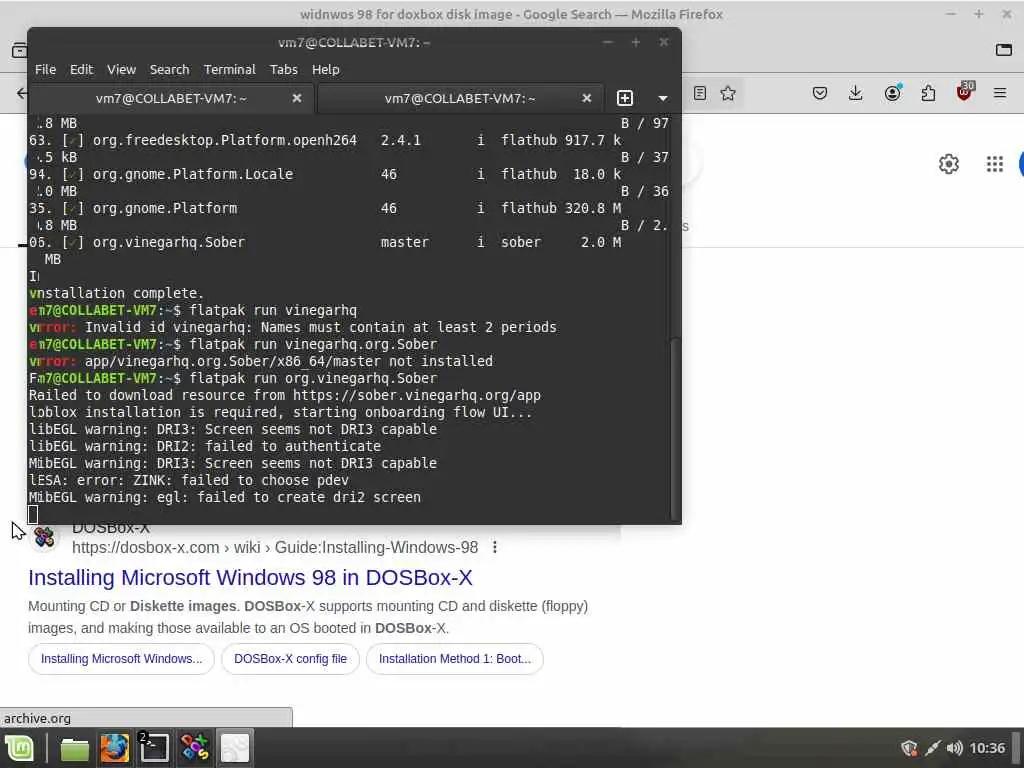The width and height of the screenshot is (1024, 768).
Task: Click the blank app taskbar button
Action: 234,748
